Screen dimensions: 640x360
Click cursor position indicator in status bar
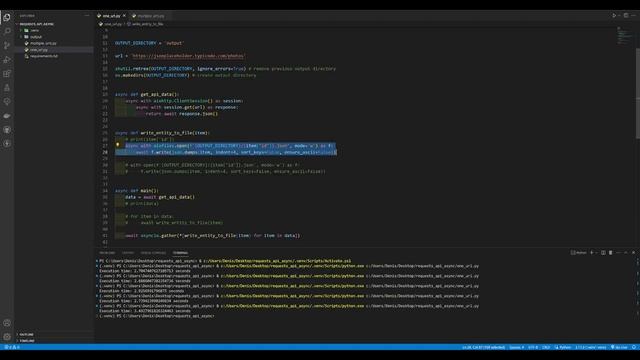pos(483,347)
